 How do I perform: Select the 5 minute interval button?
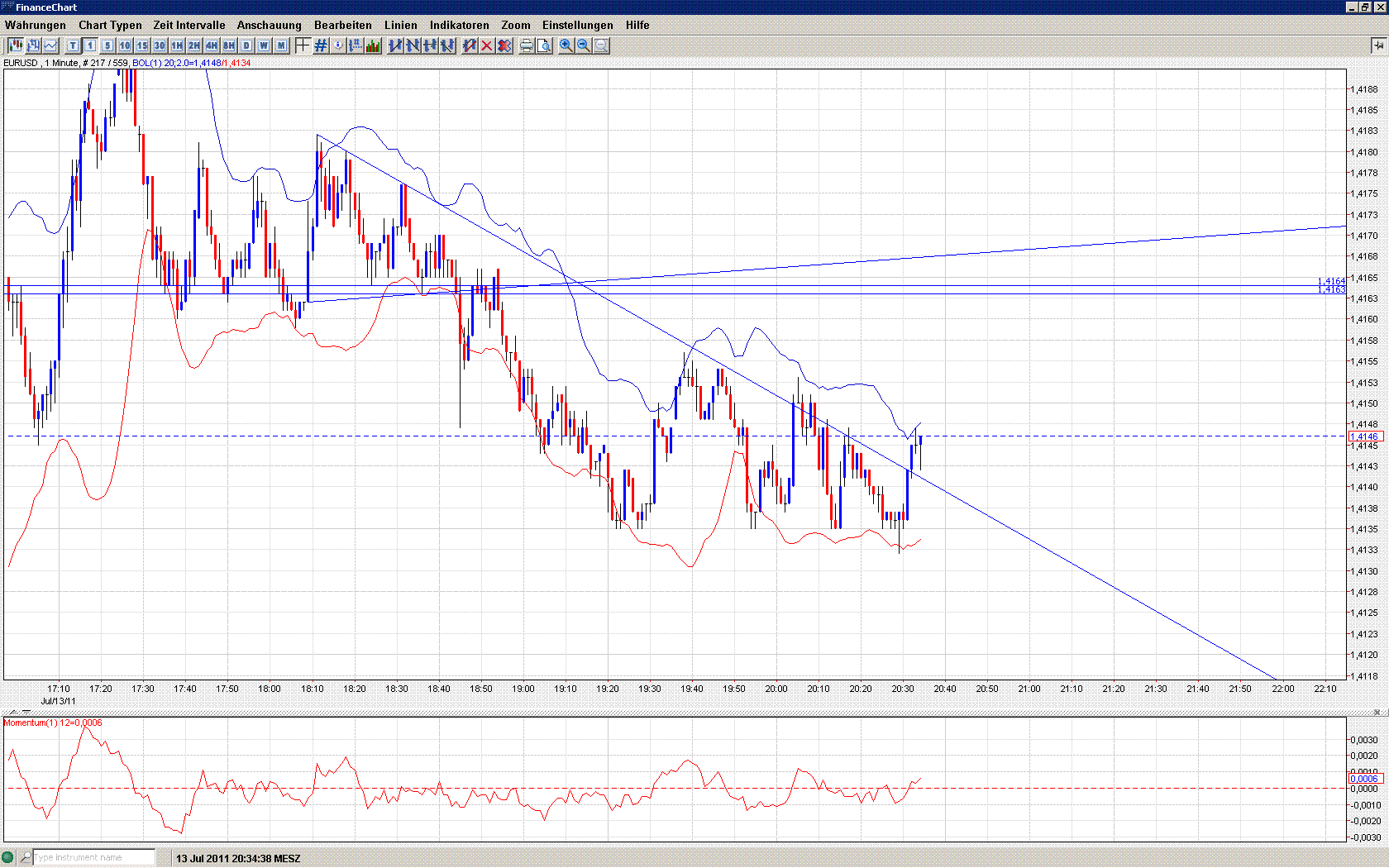(107, 45)
